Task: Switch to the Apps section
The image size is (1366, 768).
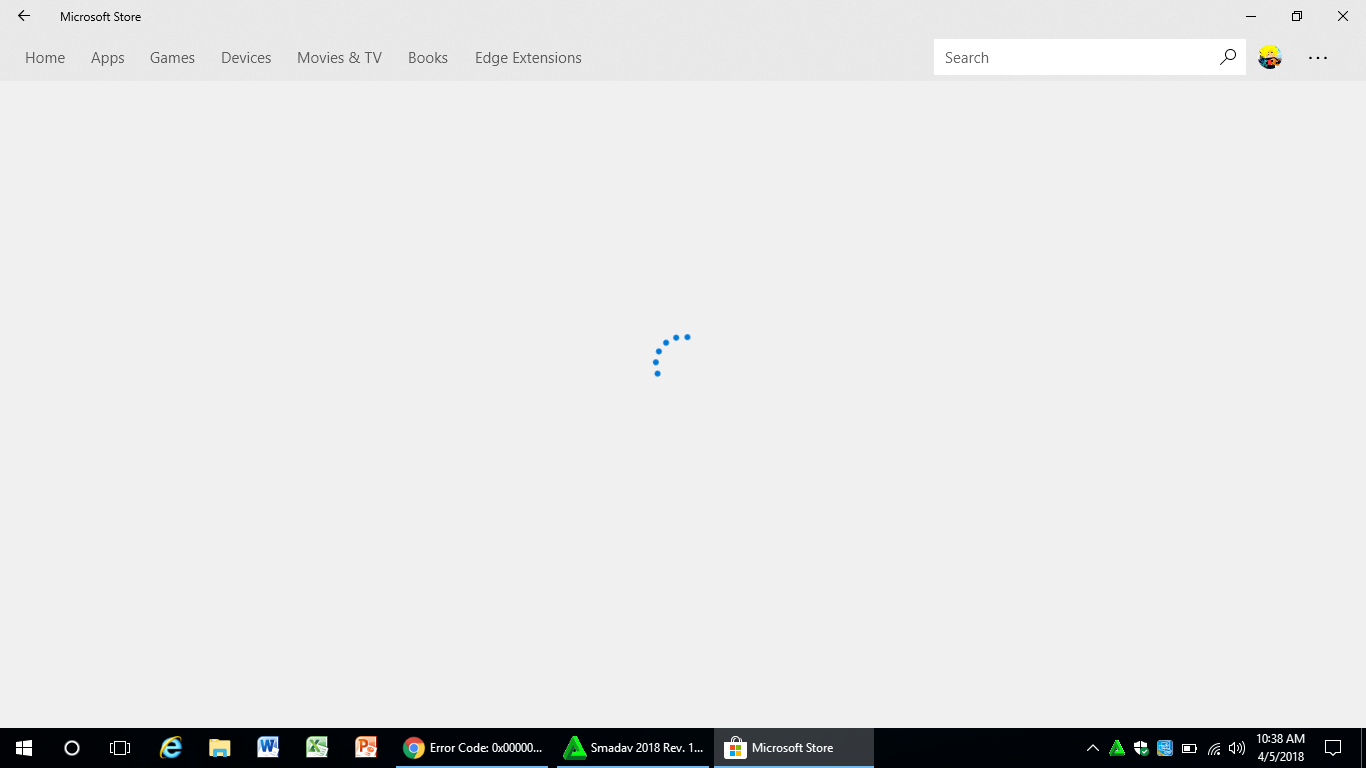Action: tap(108, 58)
